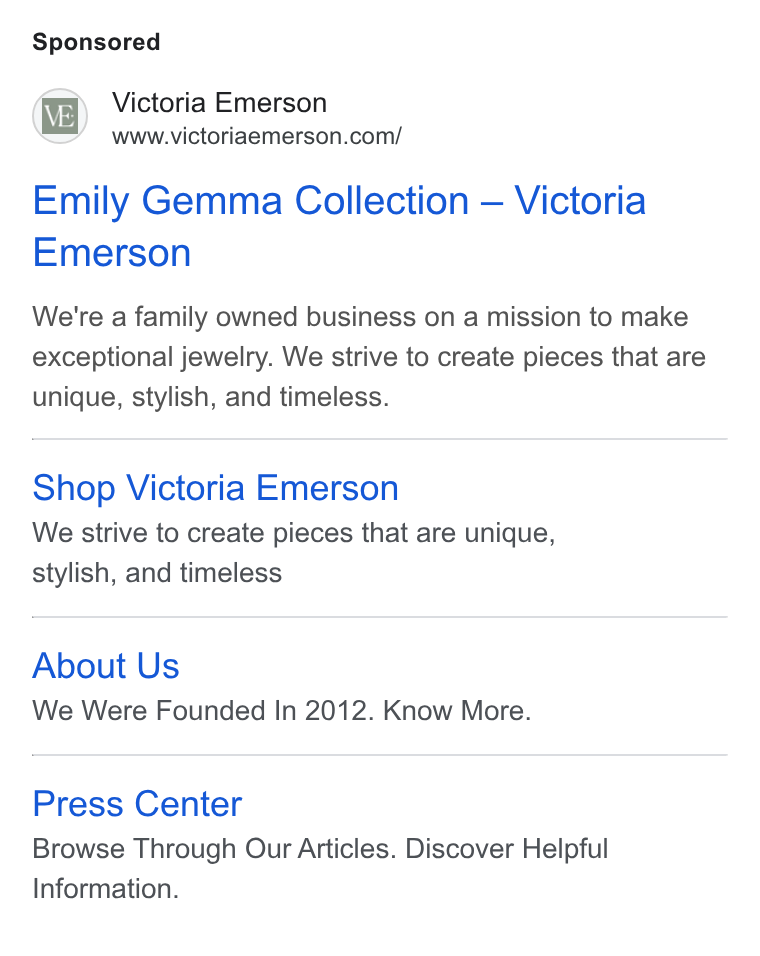Click the Victoria Emerson advertiser name beside logo
The image size is (760, 956).
pos(219,102)
